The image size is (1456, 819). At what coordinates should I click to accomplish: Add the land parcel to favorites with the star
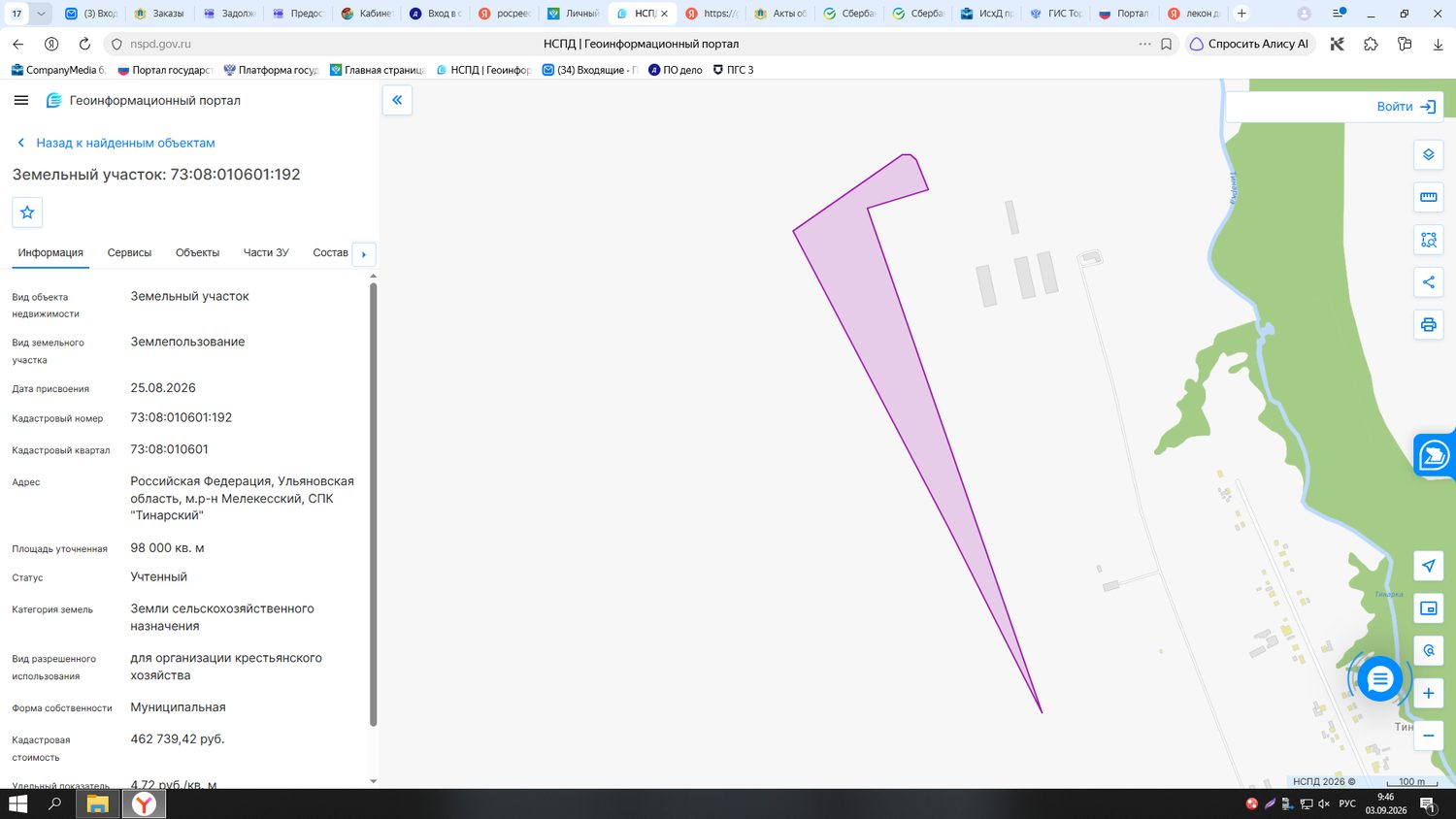(x=27, y=213)
